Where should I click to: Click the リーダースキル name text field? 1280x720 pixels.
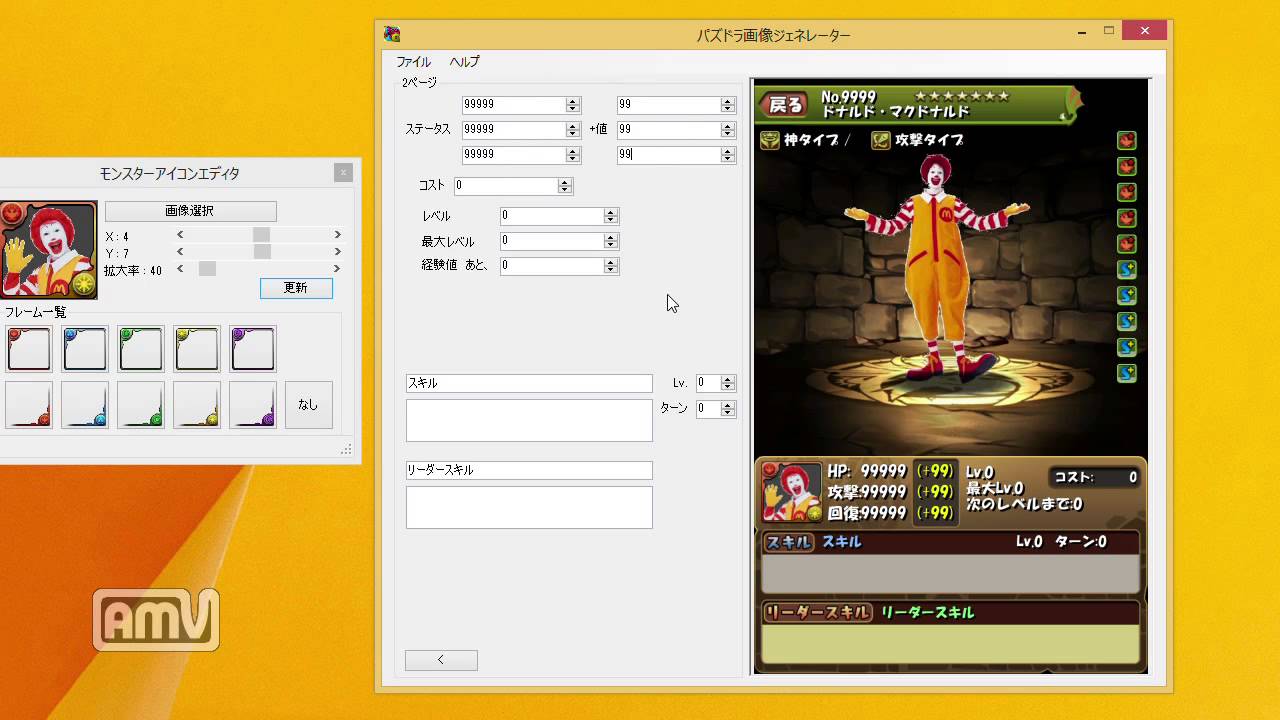click(x=529, y=470)
